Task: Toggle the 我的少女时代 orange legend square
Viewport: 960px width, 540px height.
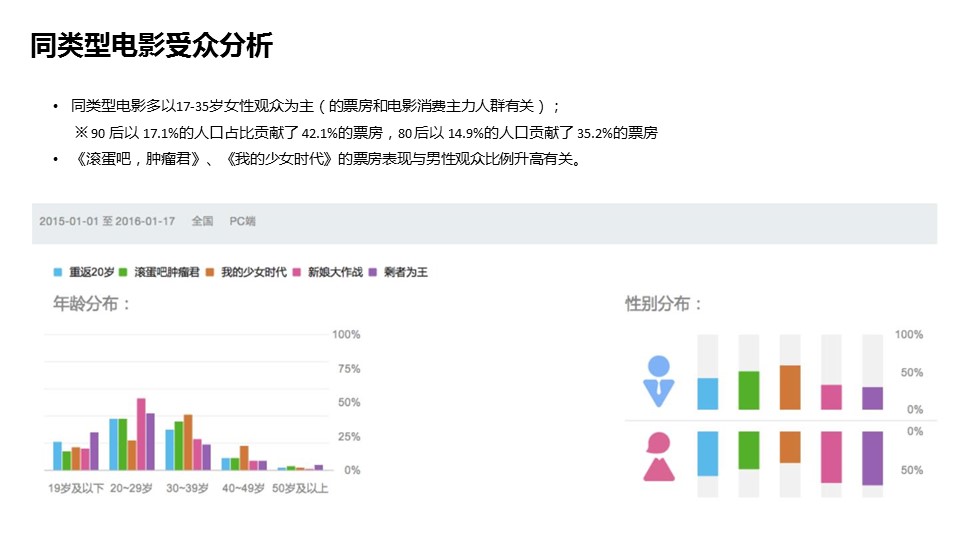Action: point(210,272)
